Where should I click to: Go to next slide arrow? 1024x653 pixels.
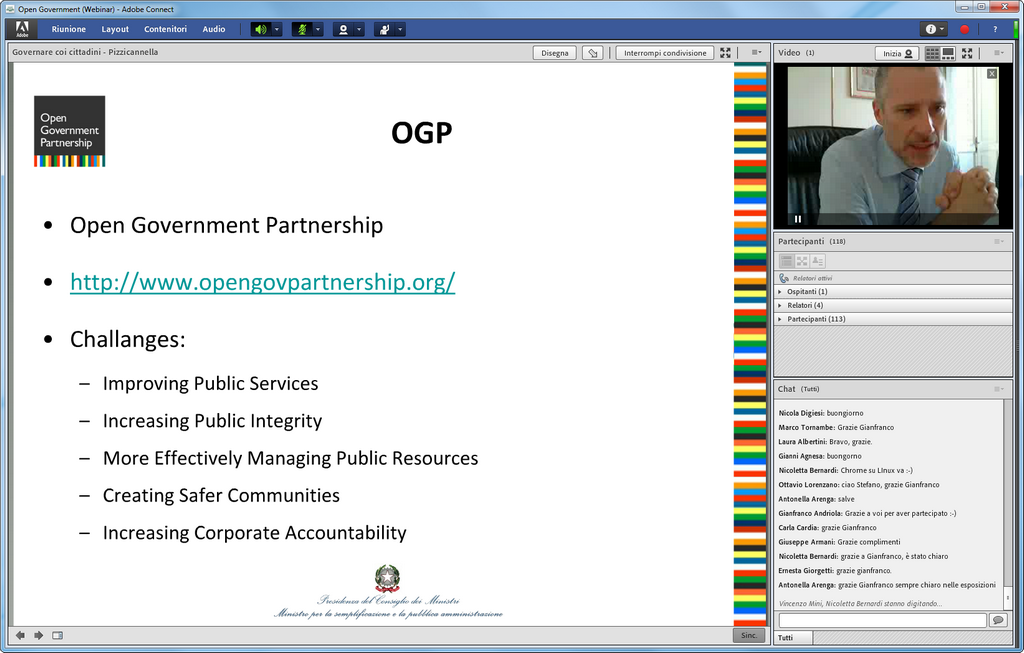click(39, 635)
